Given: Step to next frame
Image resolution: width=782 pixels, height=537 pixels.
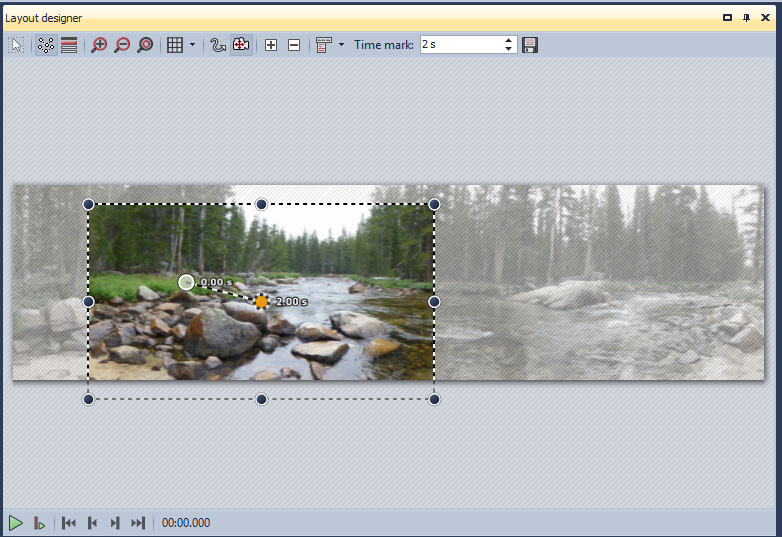Looking at the screenshot, I should point(115,523).
